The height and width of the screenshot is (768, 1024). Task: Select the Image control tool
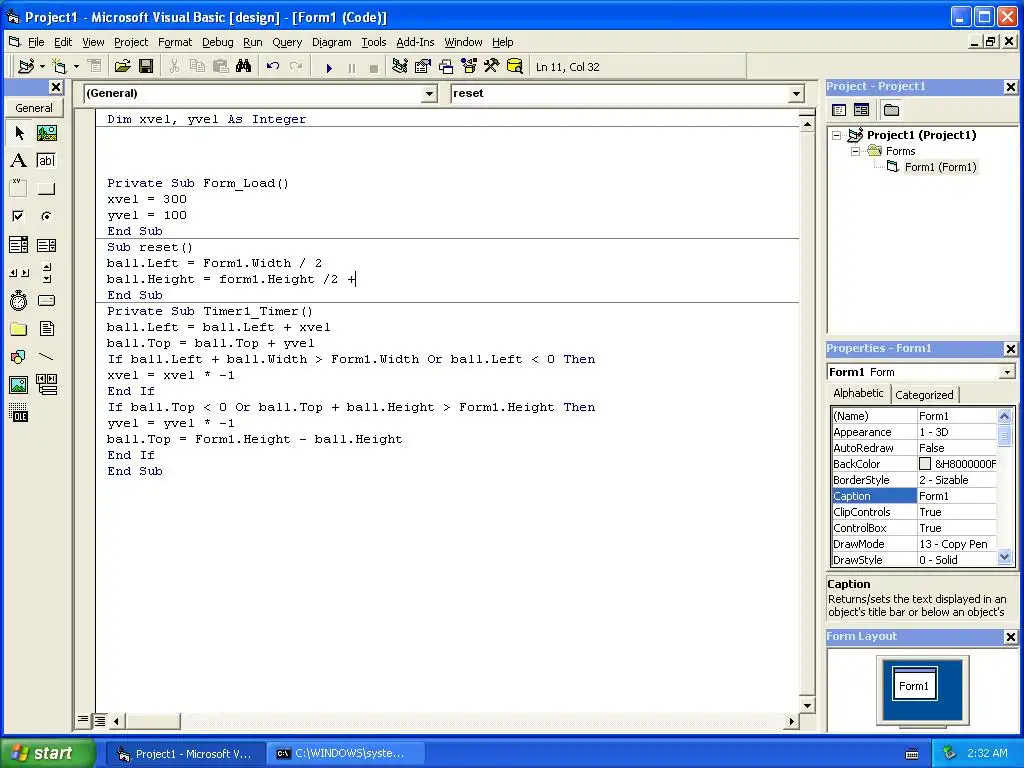click(19, 385)
